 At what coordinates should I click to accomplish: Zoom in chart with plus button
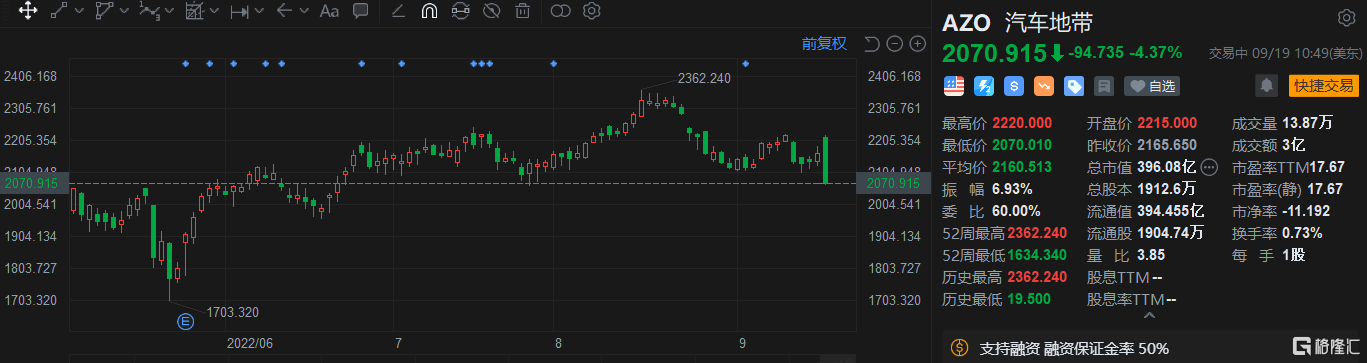[918, 43]
